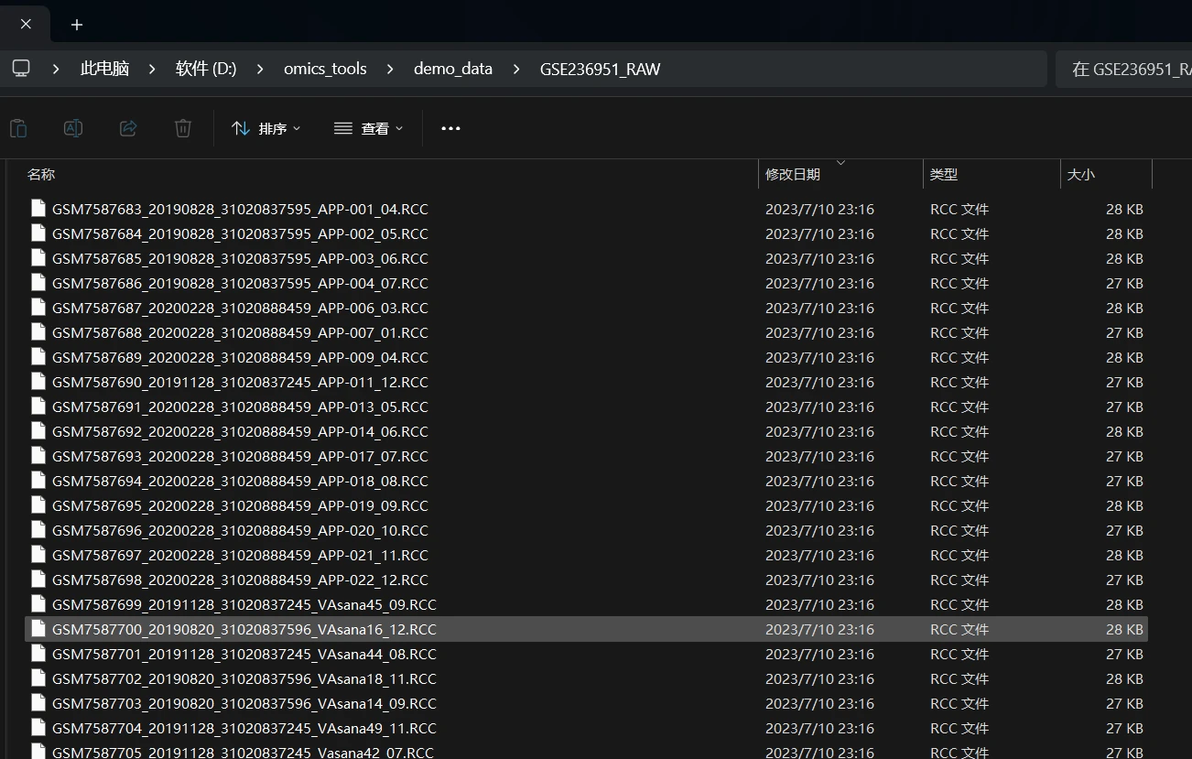Viewport: 1192px width, 759px height.
Task: Open a new tab with plus button
Action: click(77, 25)
